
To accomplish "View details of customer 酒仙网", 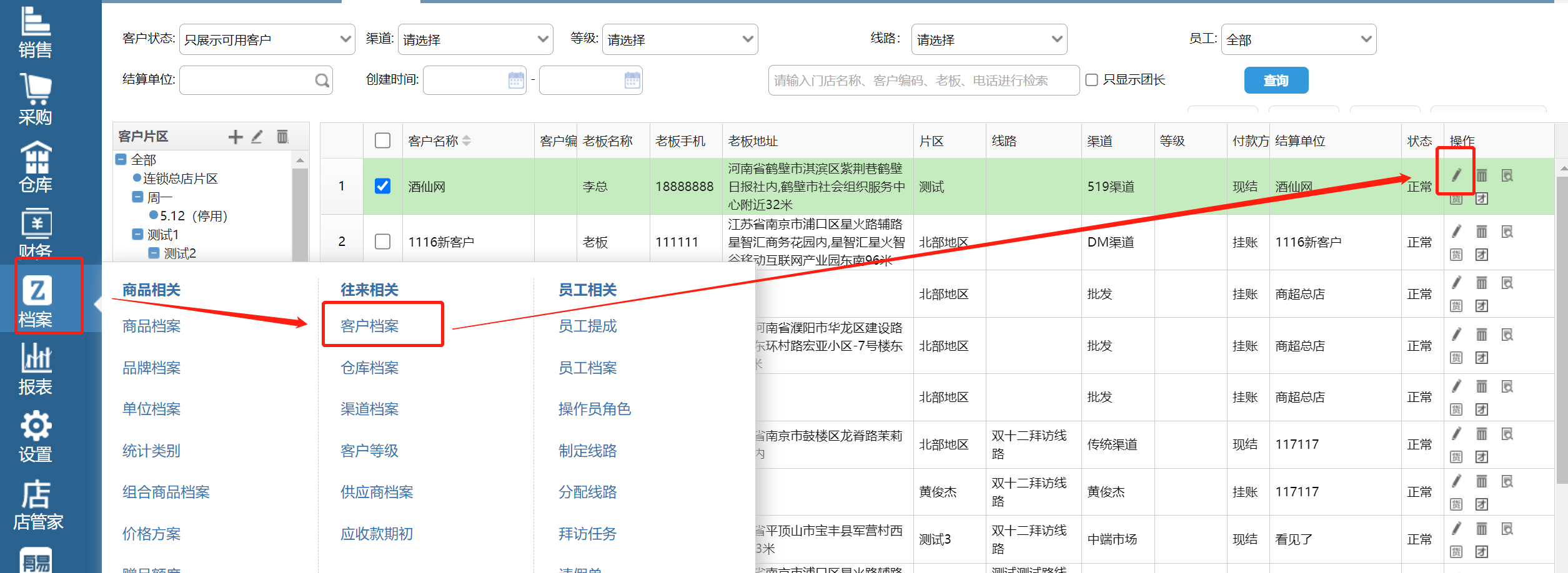I will point(1507,175).
